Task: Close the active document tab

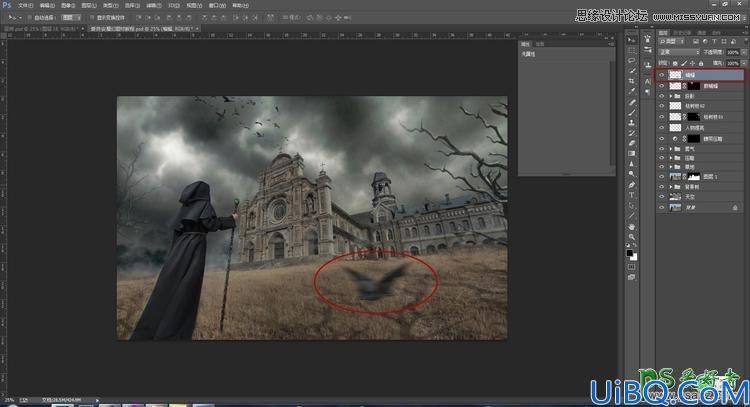Action: (197, 29)
